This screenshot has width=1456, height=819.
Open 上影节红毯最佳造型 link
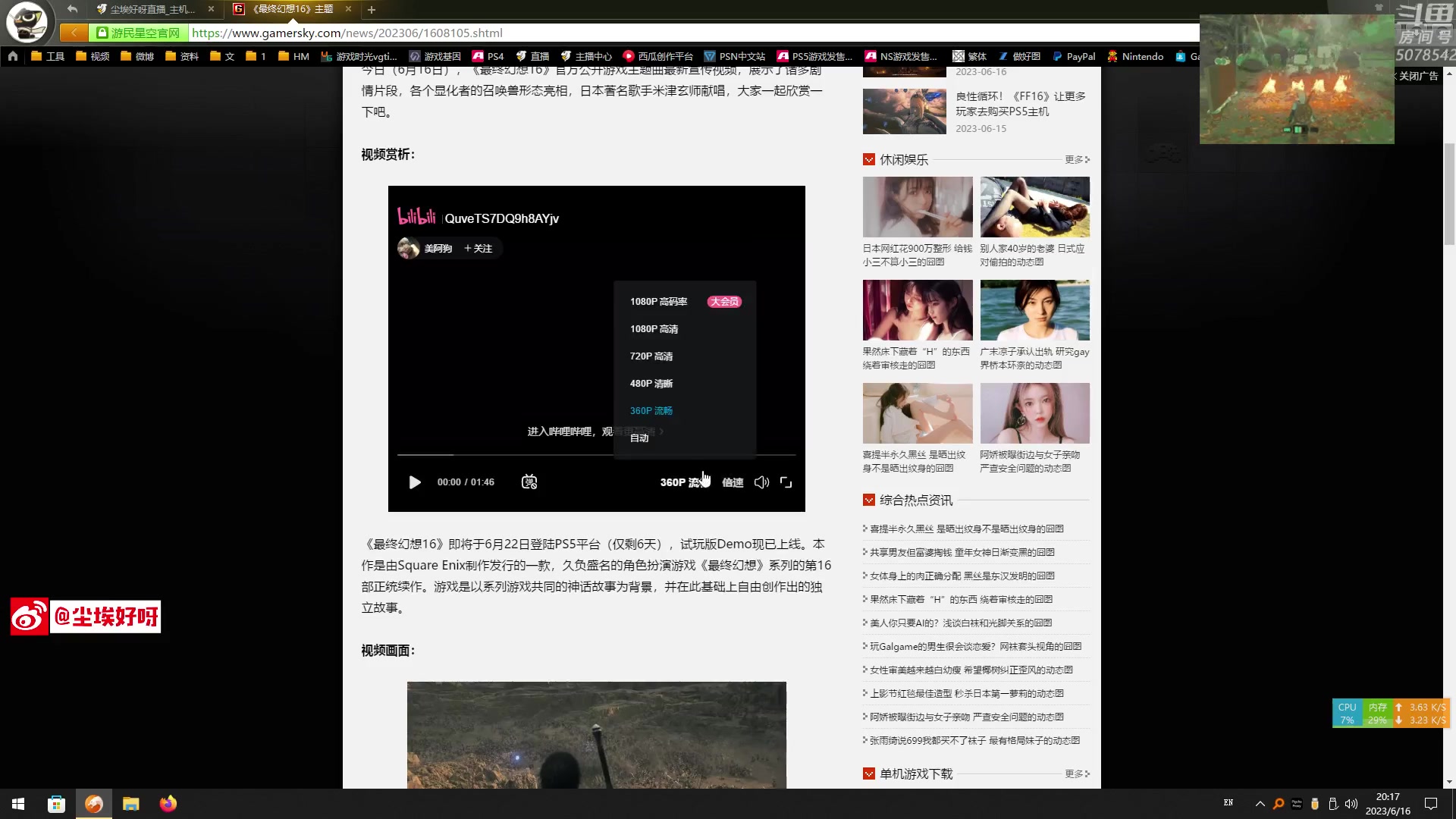pyautogui.click(x=966, y=694)
